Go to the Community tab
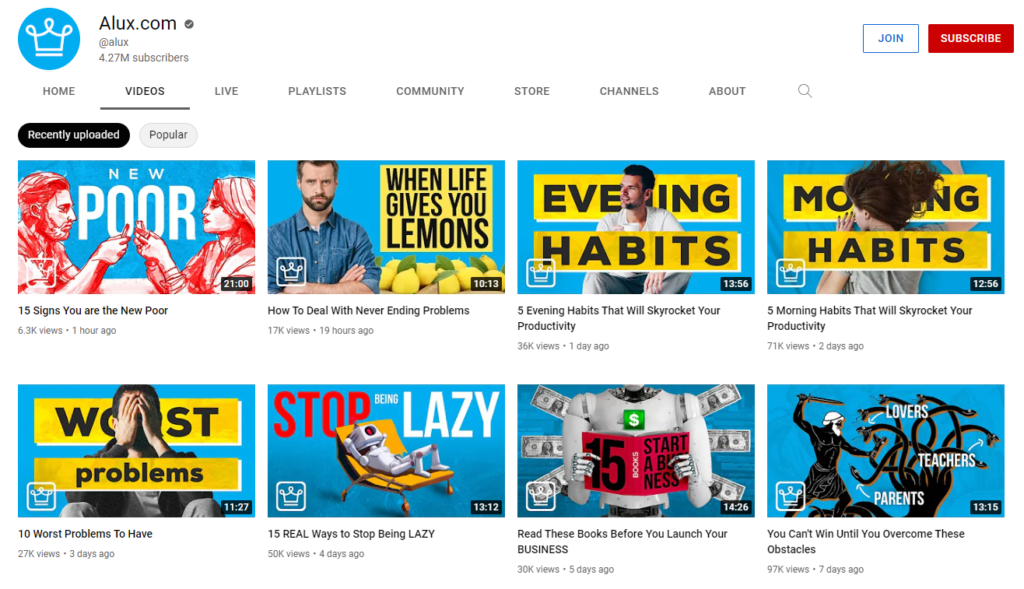This screenshot has width=1024, height=589. [x=430, y=91]
